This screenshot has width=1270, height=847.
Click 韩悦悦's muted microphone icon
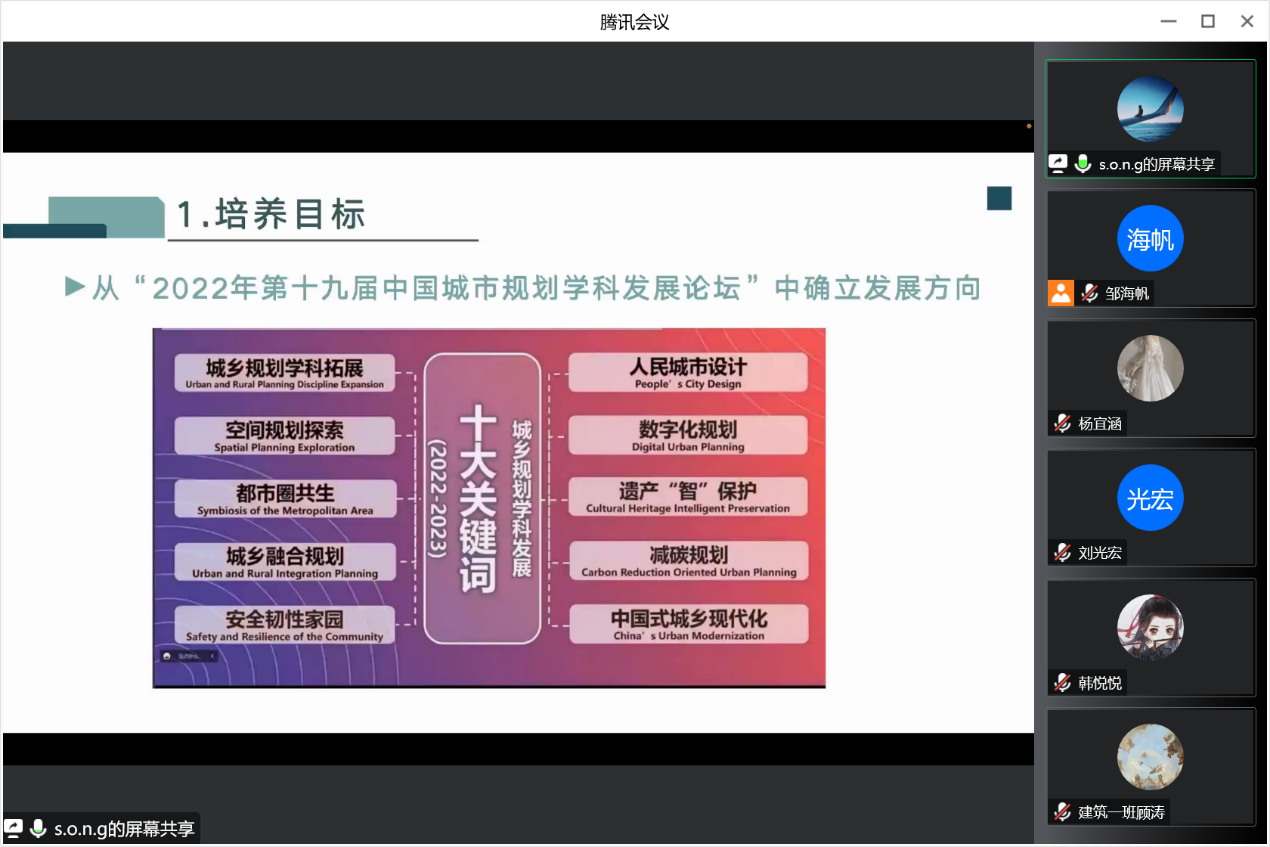pyautogui.click(x=1062, y=683)
